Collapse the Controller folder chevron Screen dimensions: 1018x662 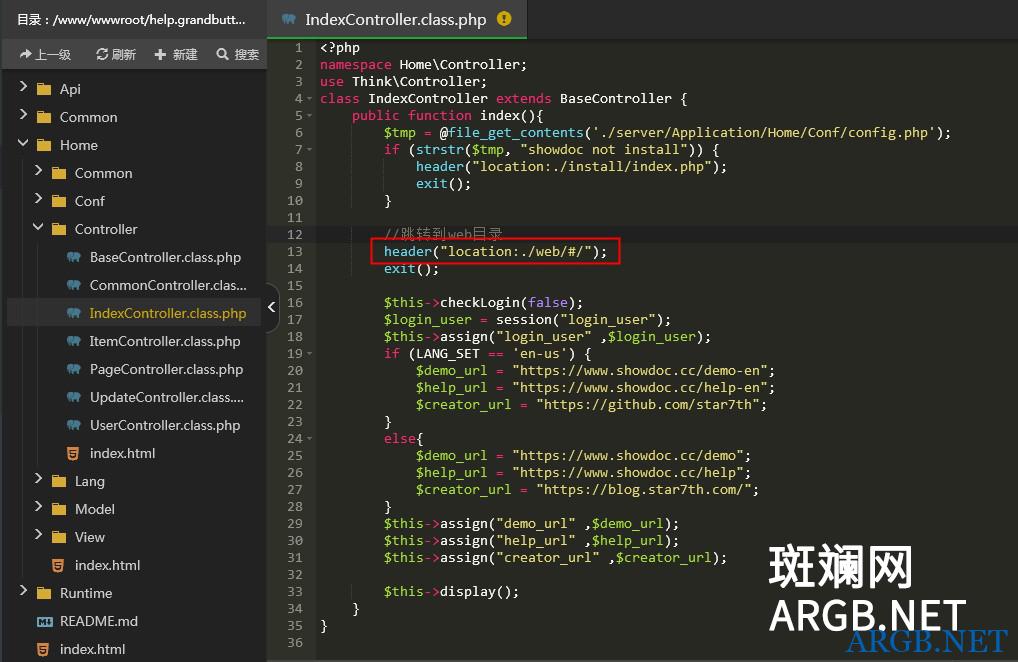click(38, 229)
